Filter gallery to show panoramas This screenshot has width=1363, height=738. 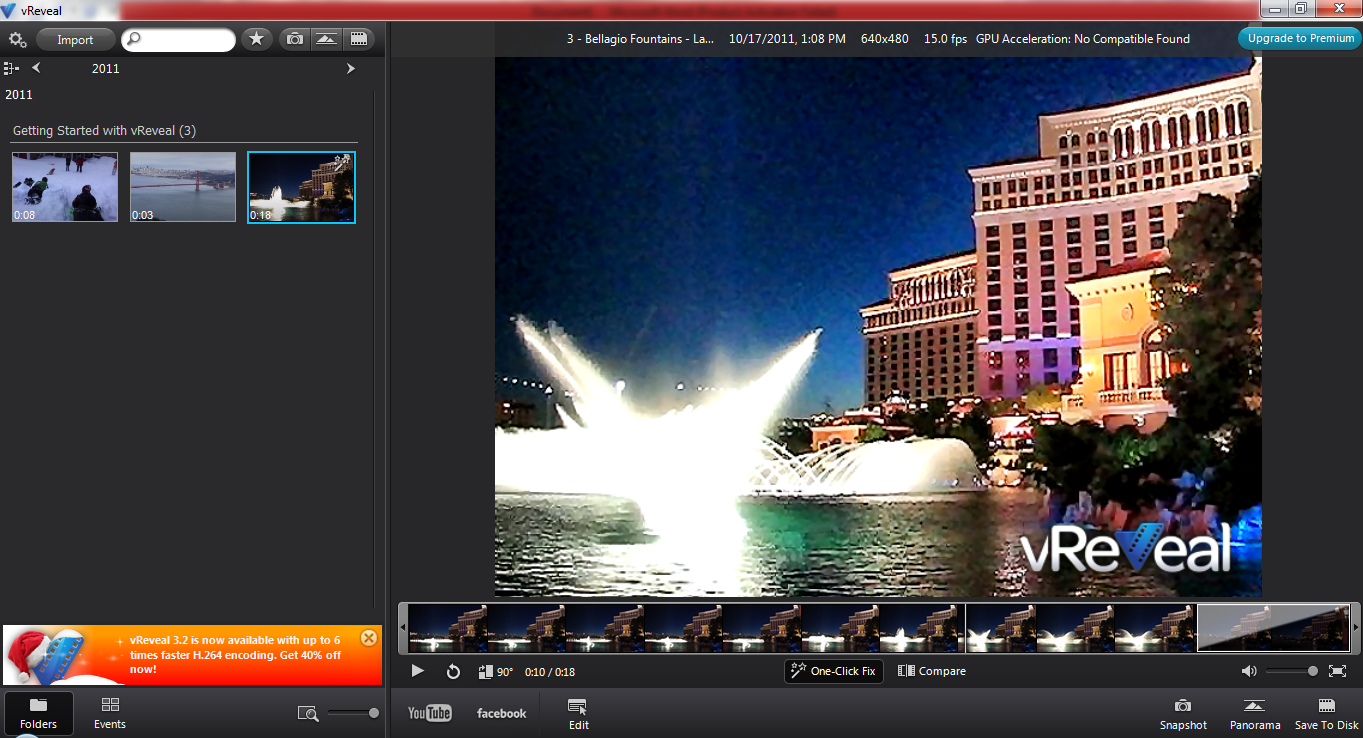click(326, 39)
